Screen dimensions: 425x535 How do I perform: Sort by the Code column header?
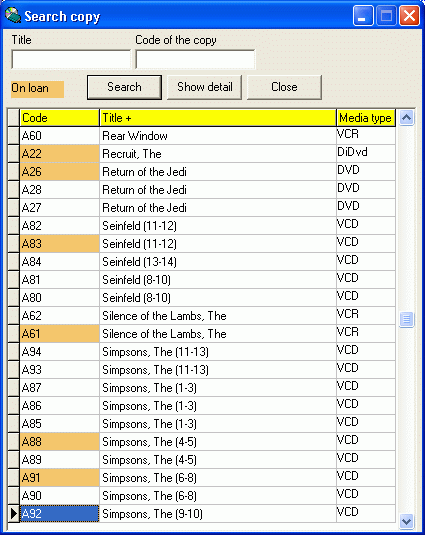point(59,118)
